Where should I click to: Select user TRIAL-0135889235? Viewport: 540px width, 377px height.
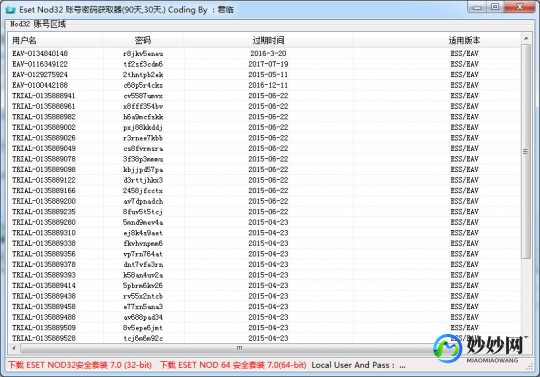click(x=44, y=211)
